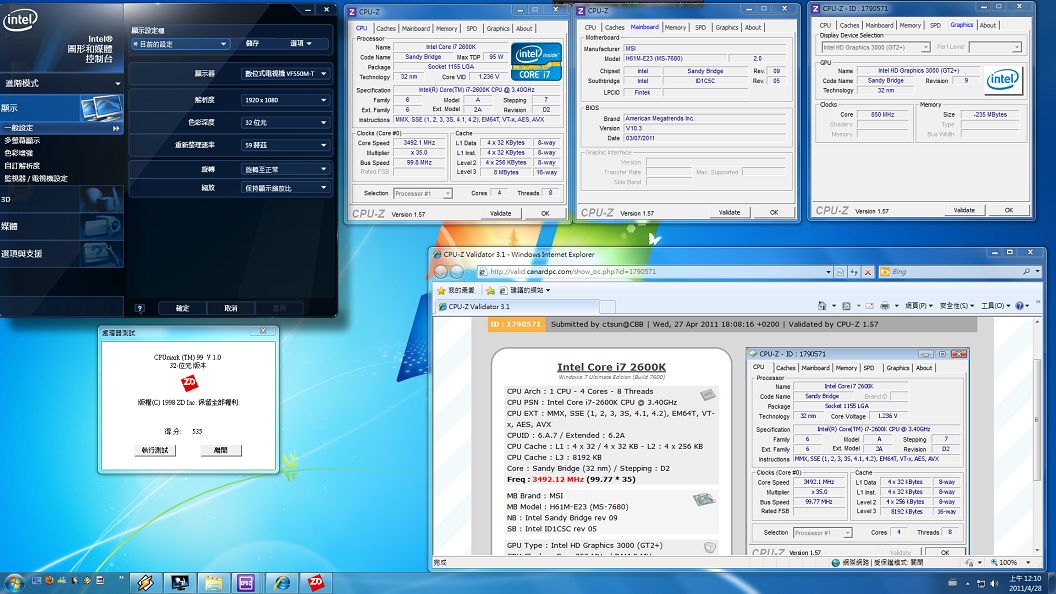
Task: Click the IE forward navigation button
Action: pyautogui.click(x=457, y=271)
